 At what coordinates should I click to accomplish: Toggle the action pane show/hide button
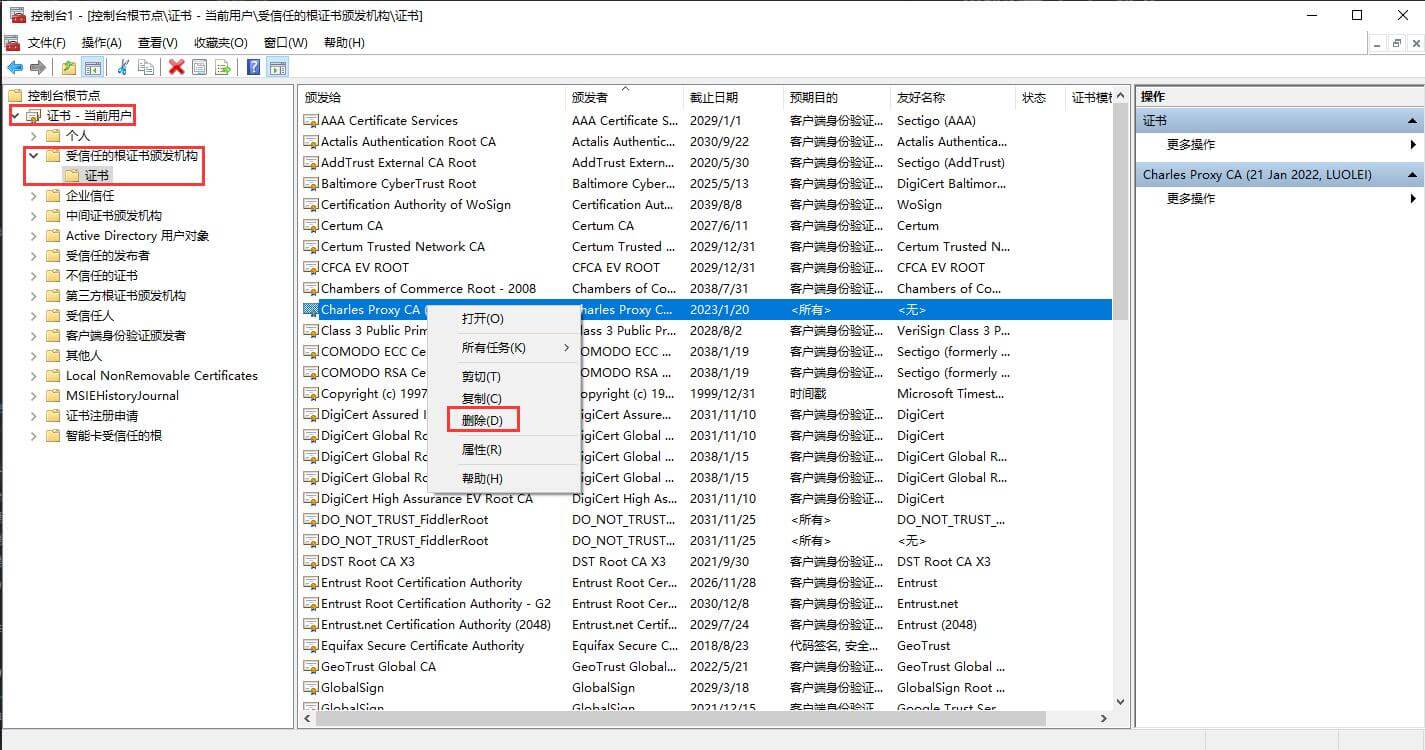278,67
